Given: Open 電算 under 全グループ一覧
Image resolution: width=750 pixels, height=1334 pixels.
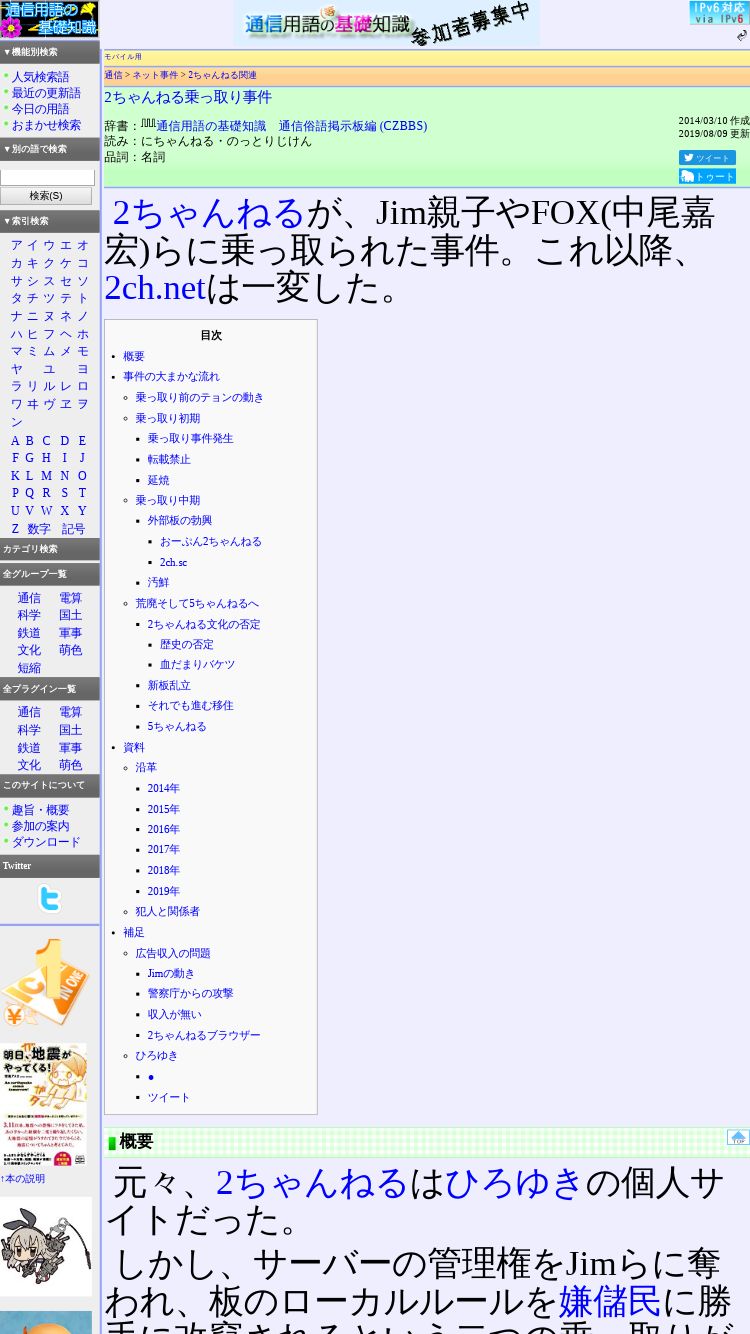Looking at the screenshot, I should pyautogui.click(x=70, y=598).
